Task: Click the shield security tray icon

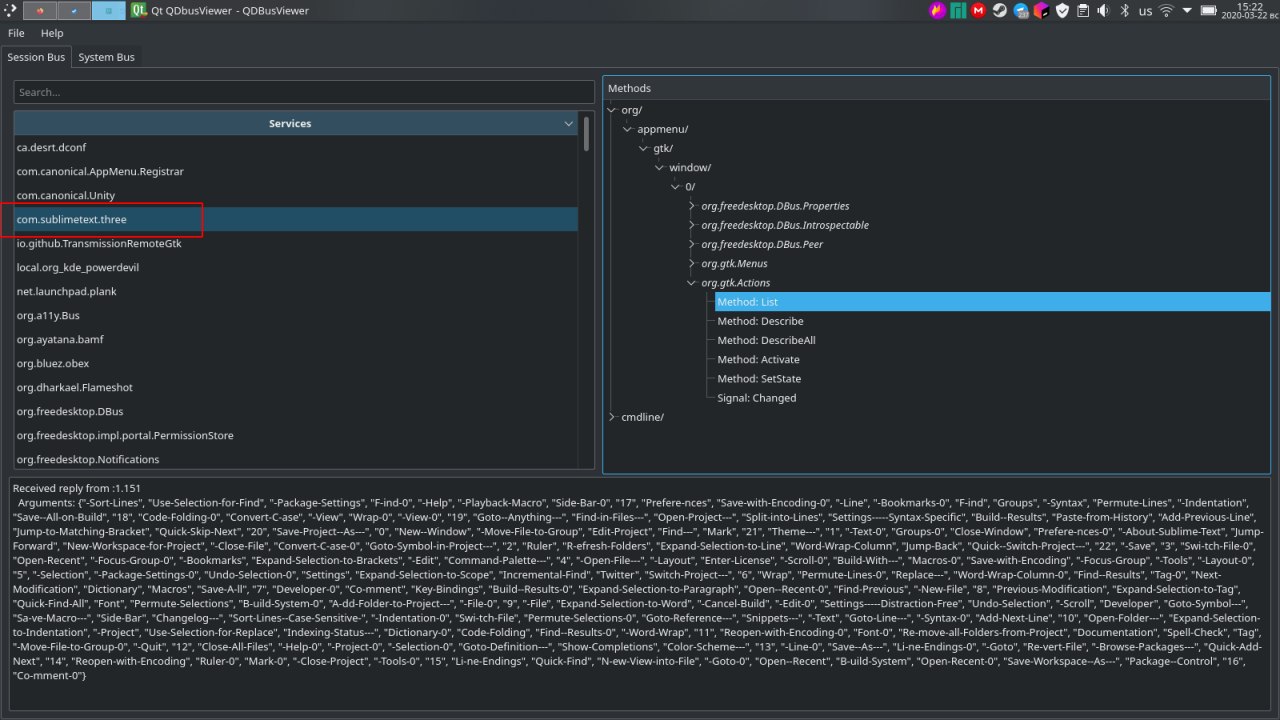Action: coord(1062,11)
